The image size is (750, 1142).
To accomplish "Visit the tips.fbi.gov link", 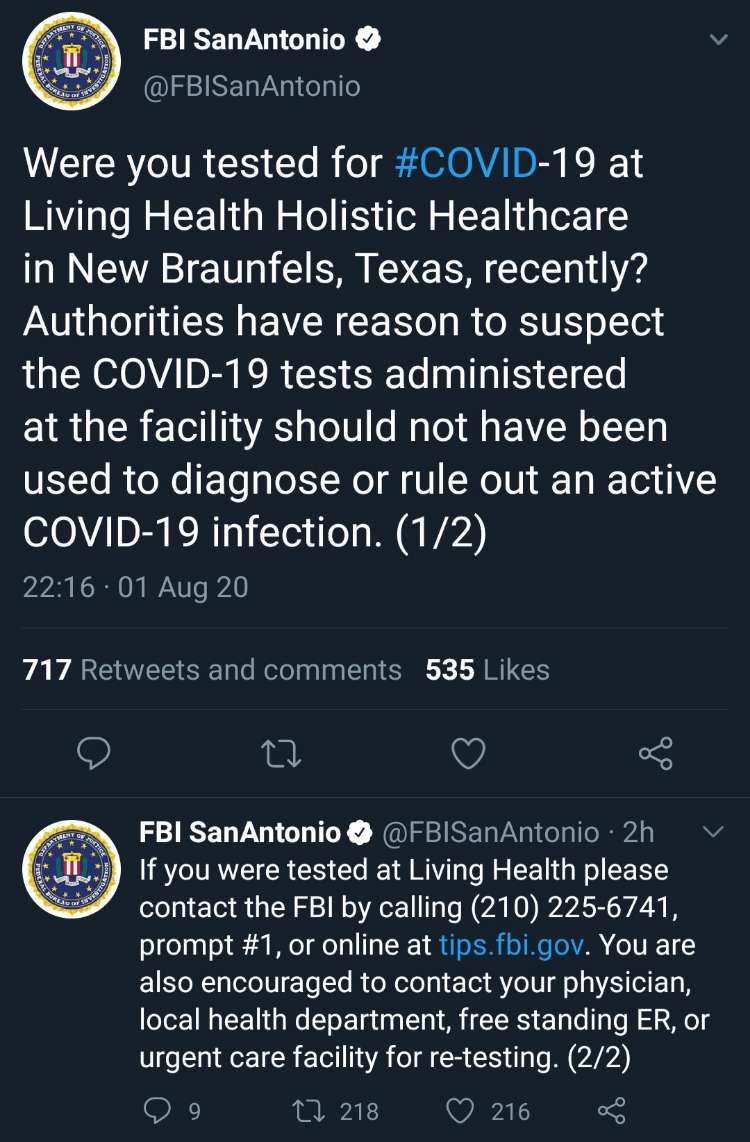I will click(x=511, y=945).
